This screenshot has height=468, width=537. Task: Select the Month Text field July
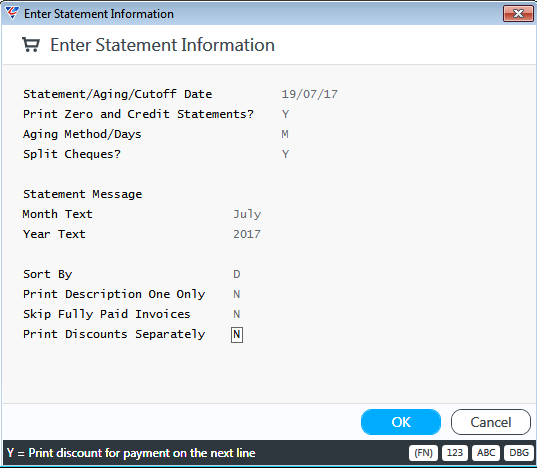pos(247,214)
